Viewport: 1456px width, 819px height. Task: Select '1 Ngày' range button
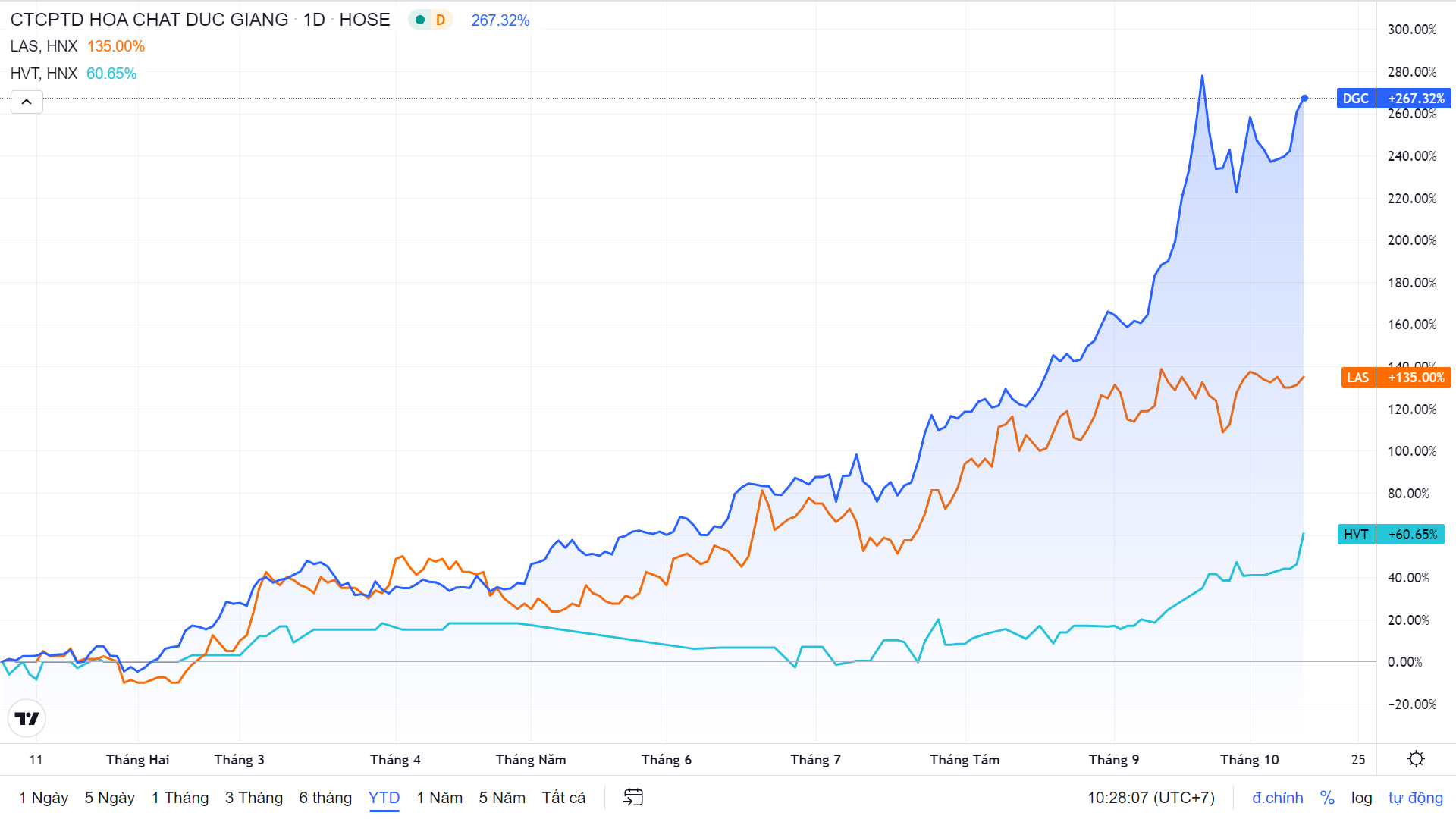click(43, 798)
